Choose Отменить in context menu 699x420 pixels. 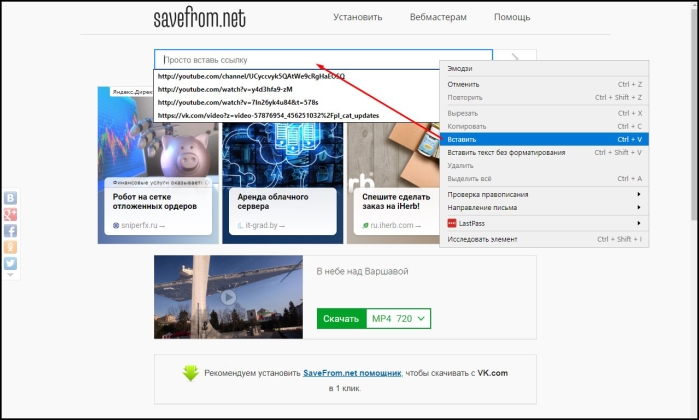click(544, 84)
